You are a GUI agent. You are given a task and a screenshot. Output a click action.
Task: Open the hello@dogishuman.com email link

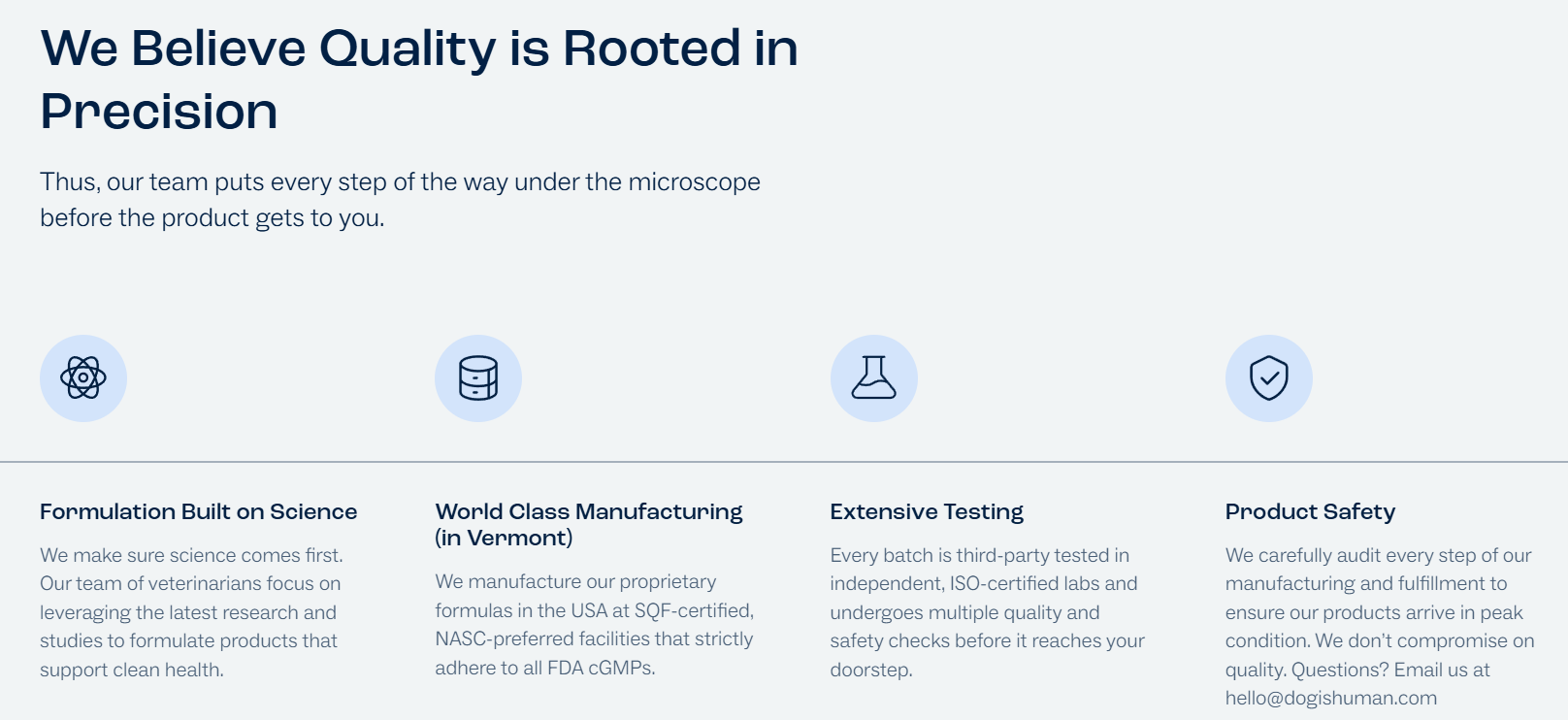tap(1331, 698)
